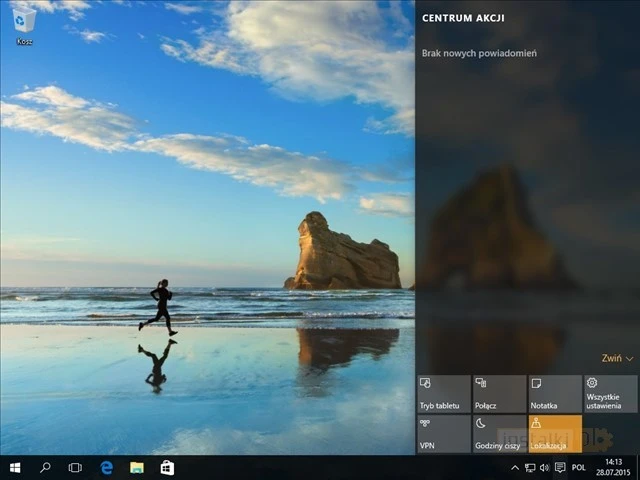Toggle Tryb tabletu quick action

pyautogui.click(x=443, y=394)
